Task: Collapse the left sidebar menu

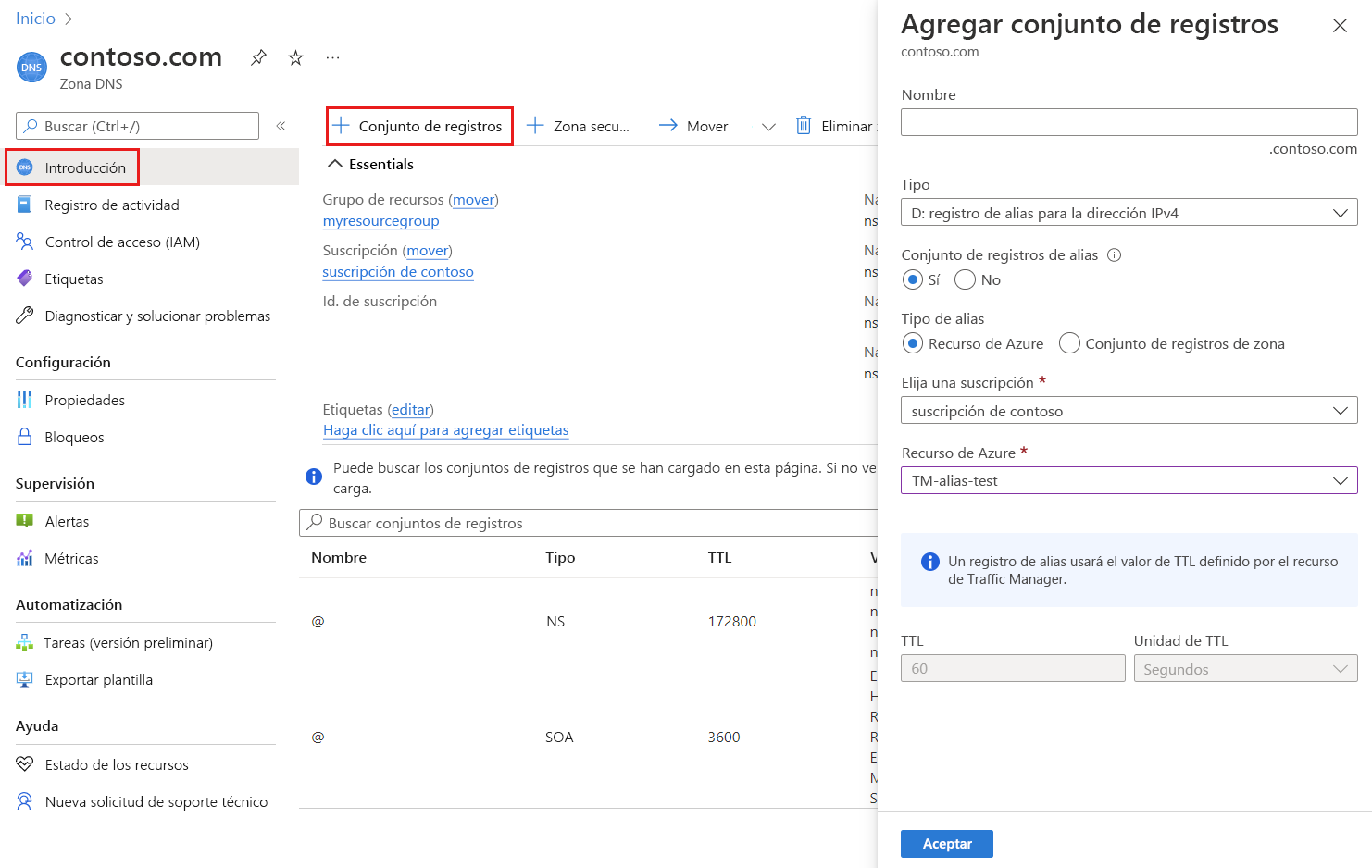Action: [281, 126]
